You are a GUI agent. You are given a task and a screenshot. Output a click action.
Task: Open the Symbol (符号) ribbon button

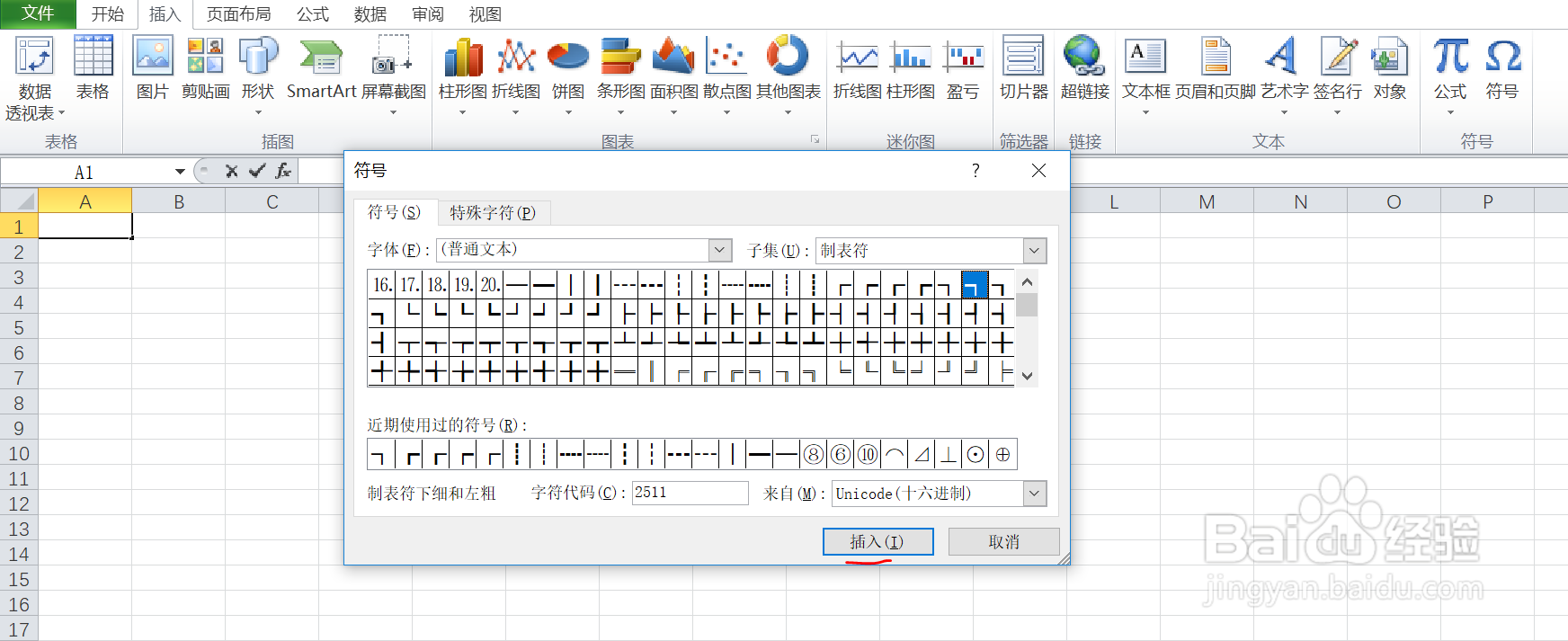pyautogui.click(x=1502, y=68)
